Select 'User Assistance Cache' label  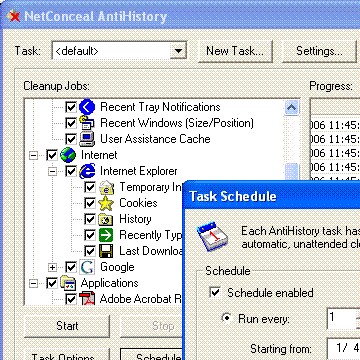[x=155, y=139]
